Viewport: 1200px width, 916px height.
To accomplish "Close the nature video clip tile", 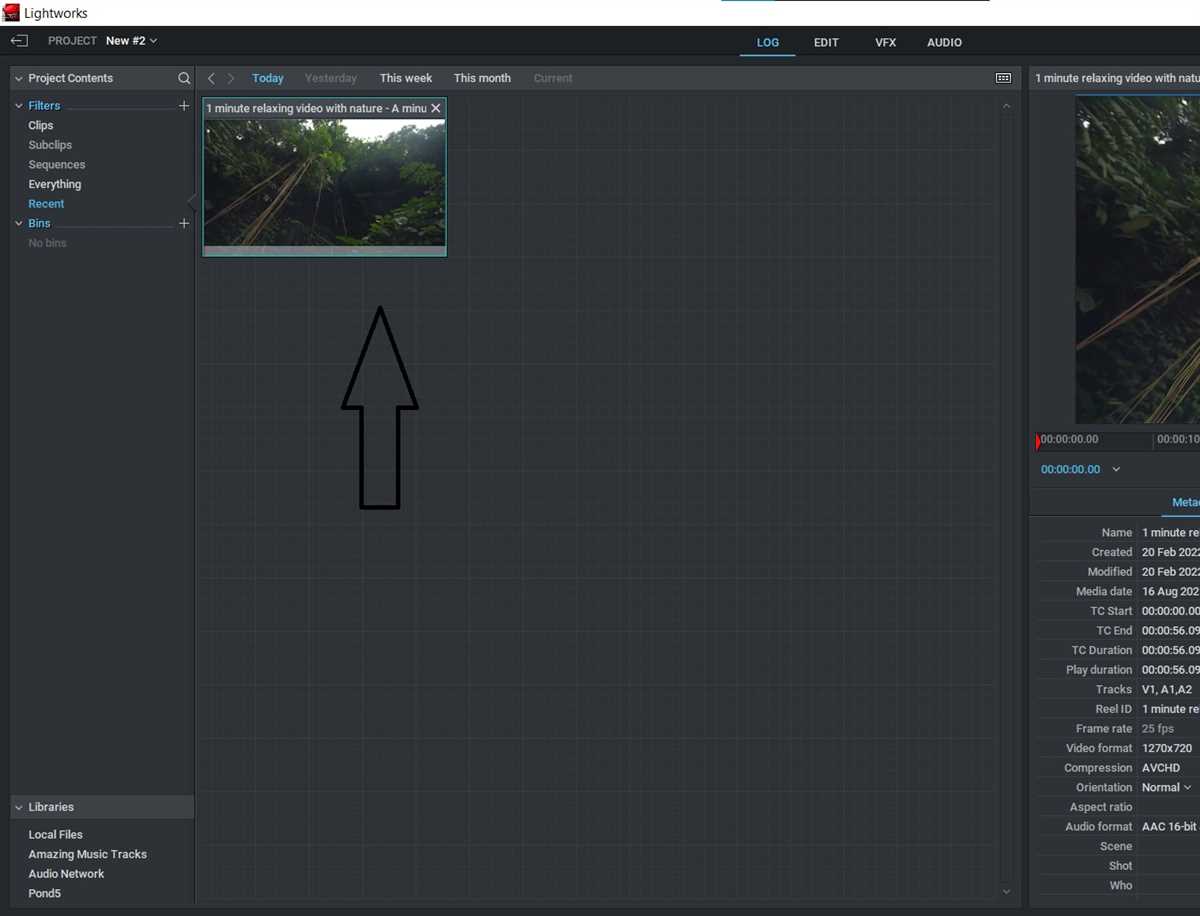I will (436, 108).
